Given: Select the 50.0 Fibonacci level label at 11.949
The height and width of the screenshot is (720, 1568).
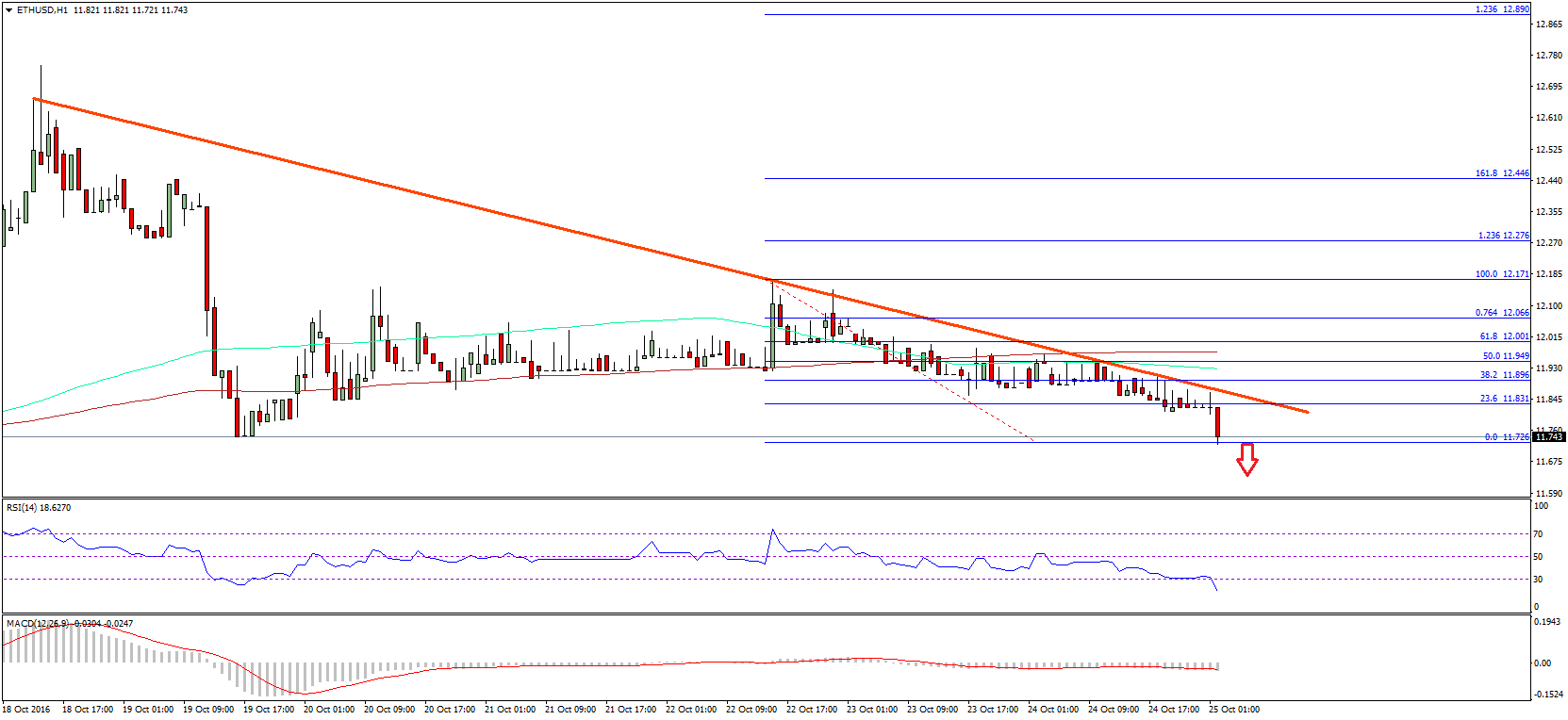Looking at the screenshot, I should (1505, 356).
